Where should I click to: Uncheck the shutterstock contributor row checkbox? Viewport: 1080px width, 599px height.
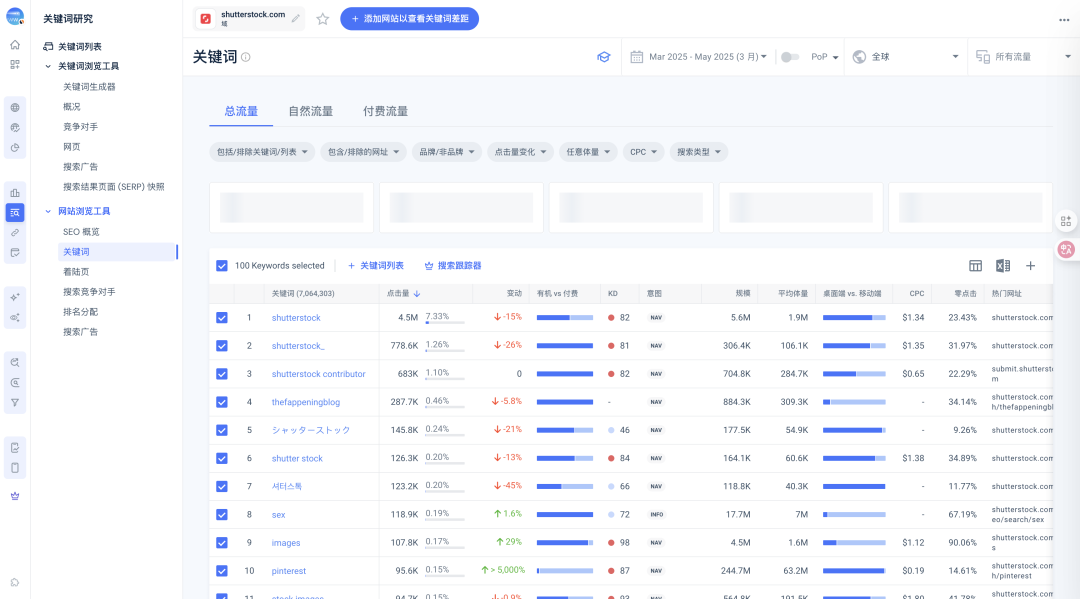pyautogui.click(x=222, y=374)
